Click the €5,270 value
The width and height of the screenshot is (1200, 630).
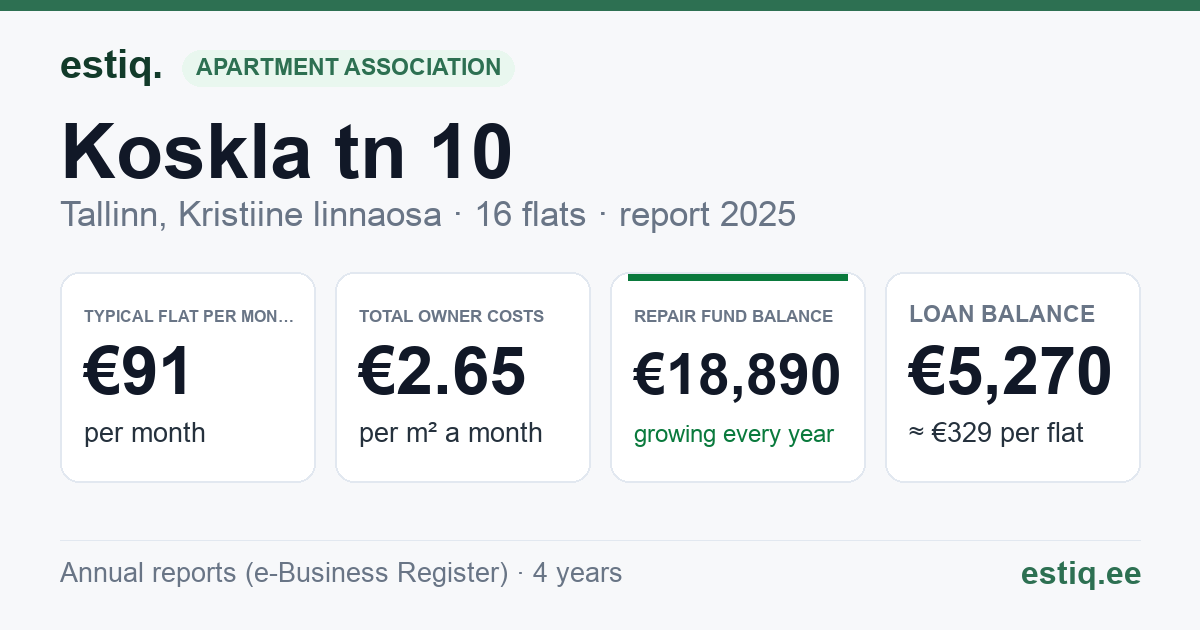coord(1010,371)
